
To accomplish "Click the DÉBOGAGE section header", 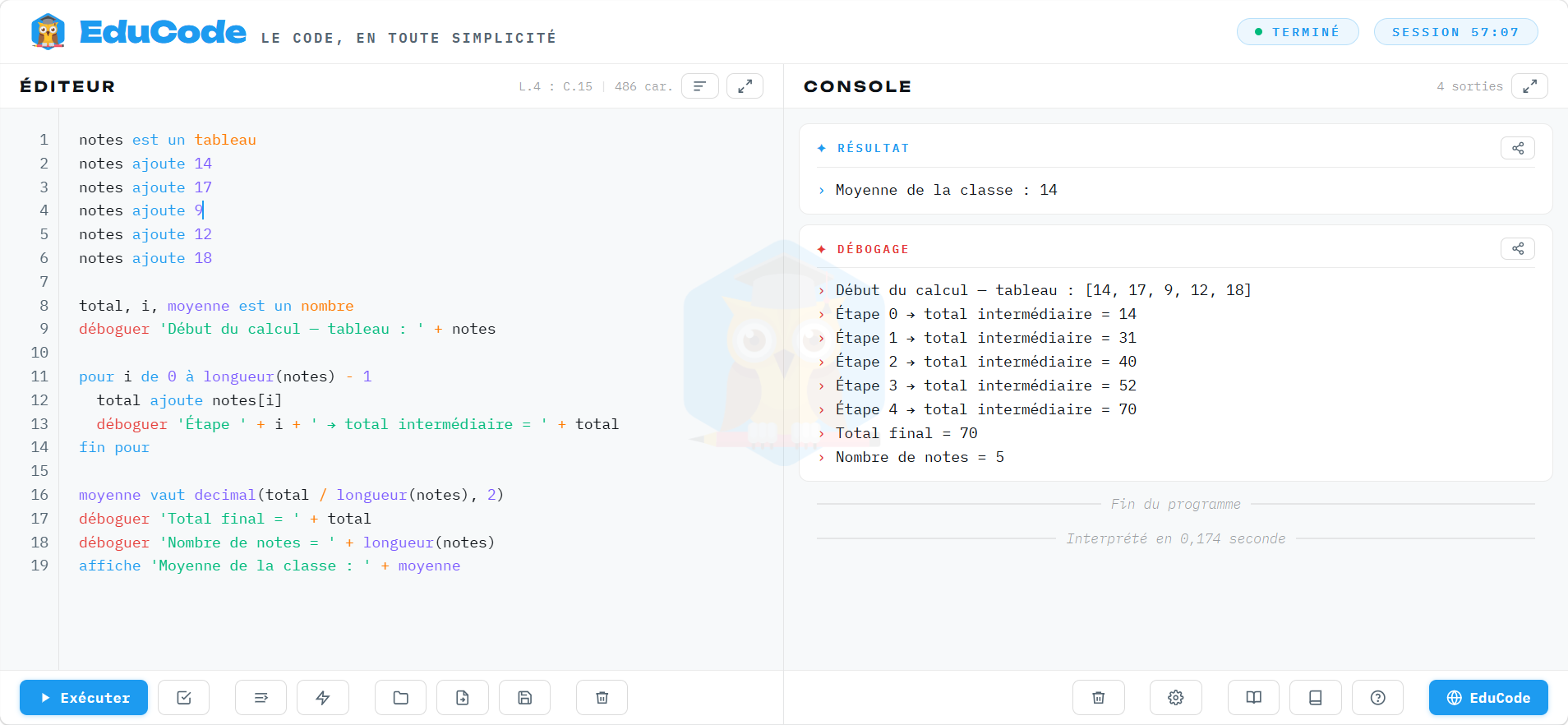I will pos(873,249).
